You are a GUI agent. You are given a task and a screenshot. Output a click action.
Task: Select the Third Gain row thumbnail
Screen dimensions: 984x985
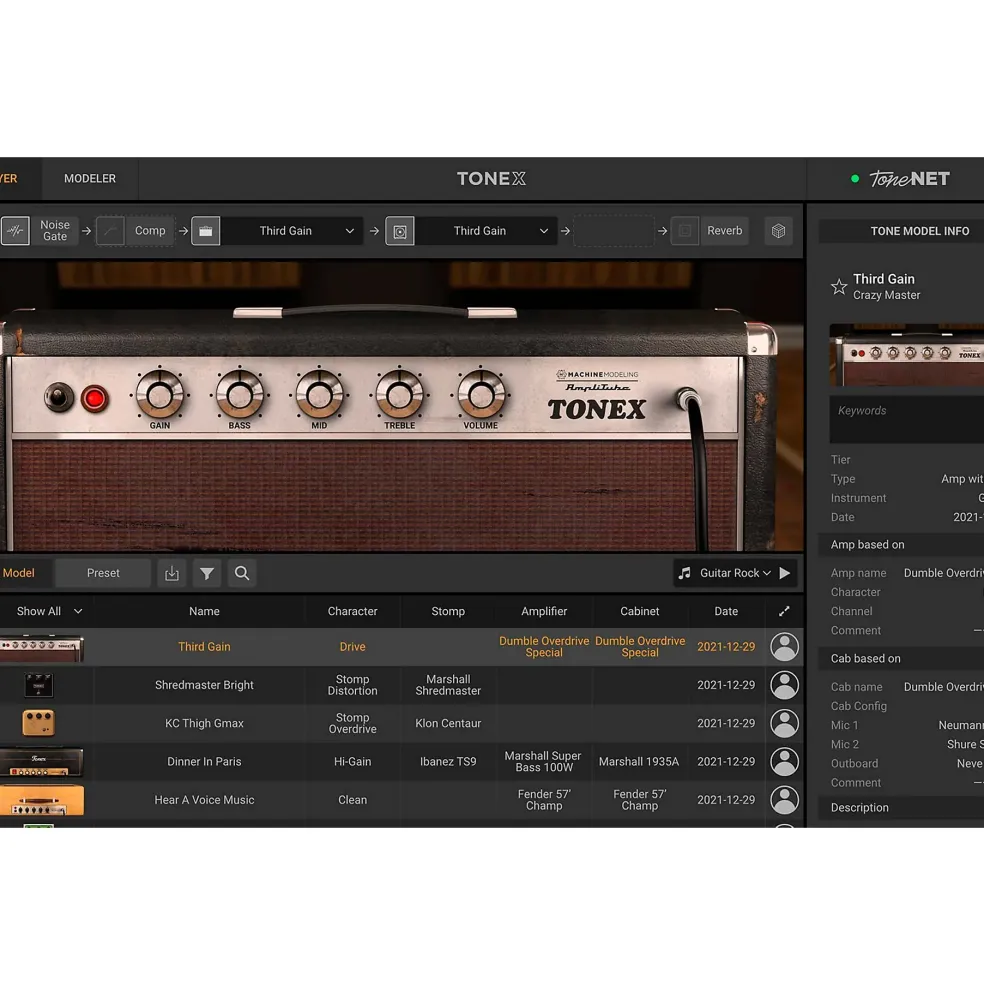[41, 648]
